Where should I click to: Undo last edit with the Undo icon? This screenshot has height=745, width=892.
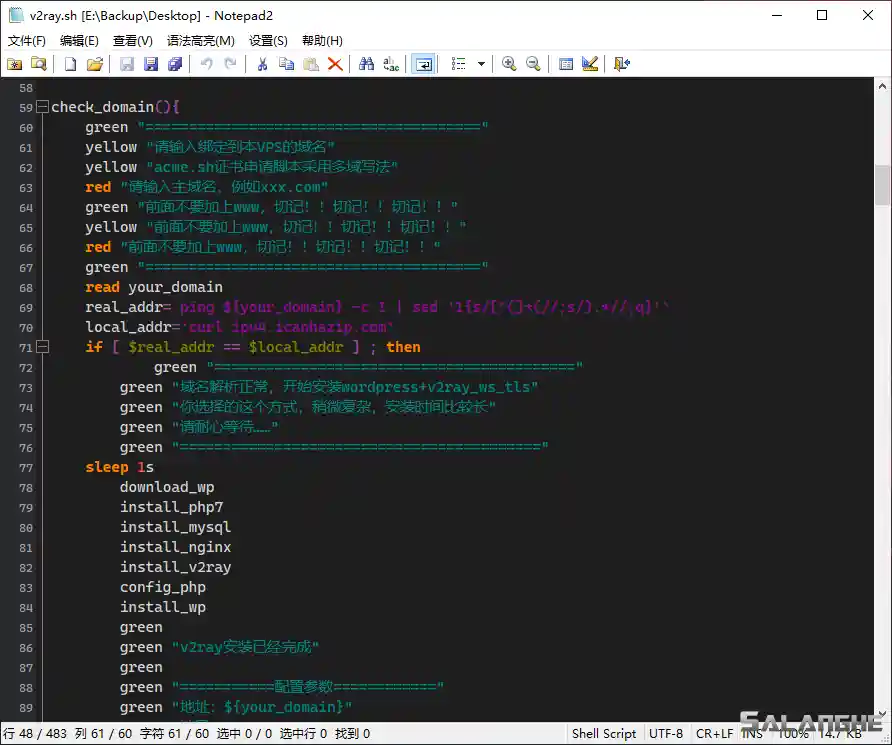point(206,64)
